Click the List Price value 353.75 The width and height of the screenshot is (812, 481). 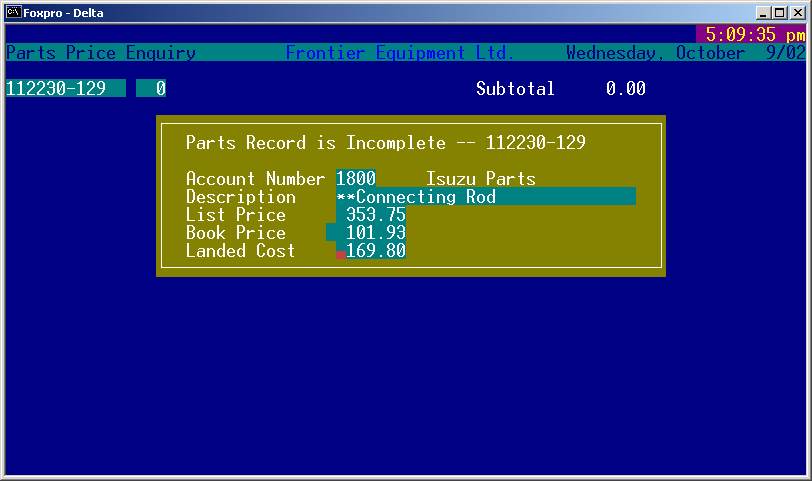click(372, 215)
